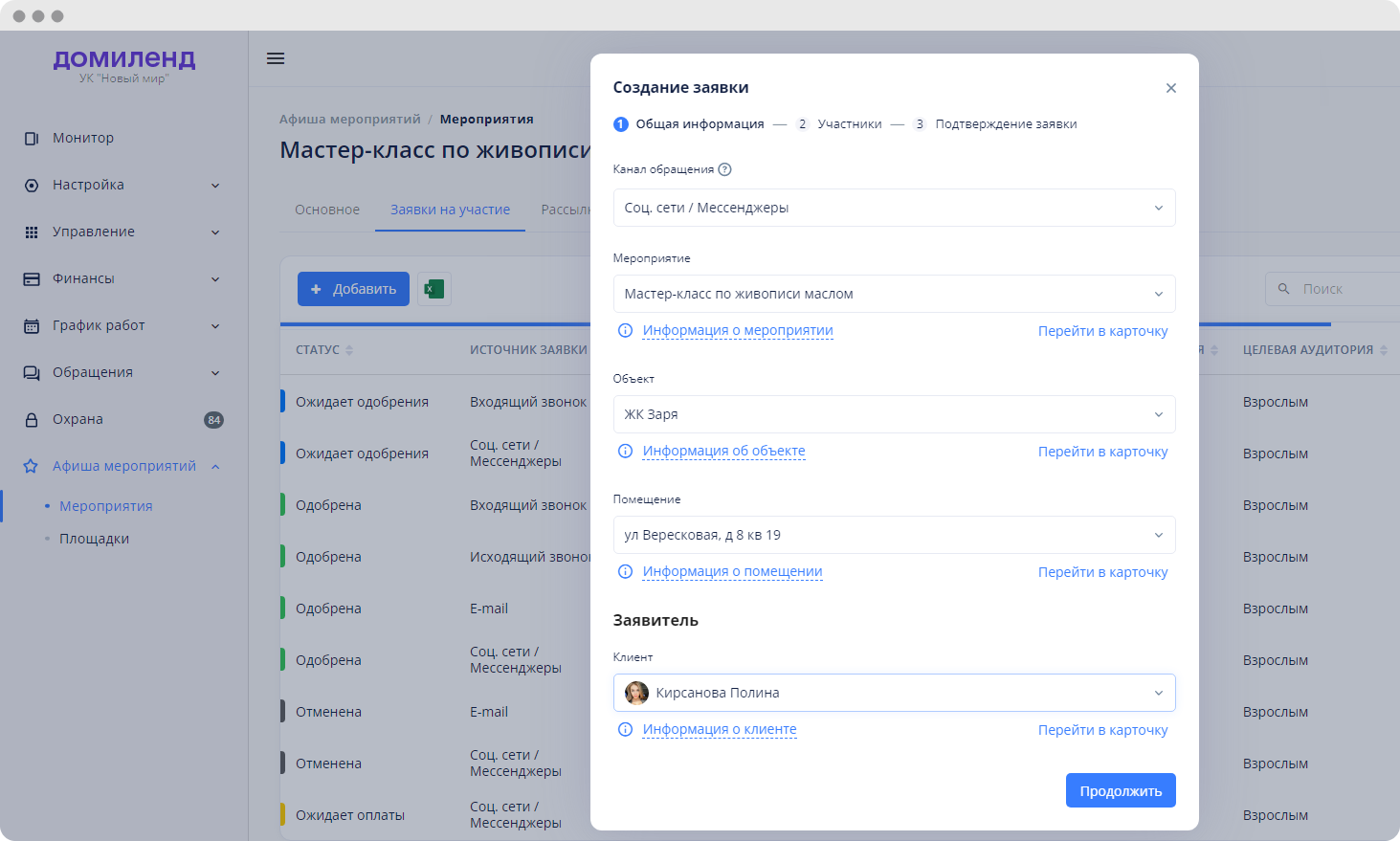Expand the Настройка sidebar chevron
This screenshot has height=841, width=1400.
click(215, 186)
